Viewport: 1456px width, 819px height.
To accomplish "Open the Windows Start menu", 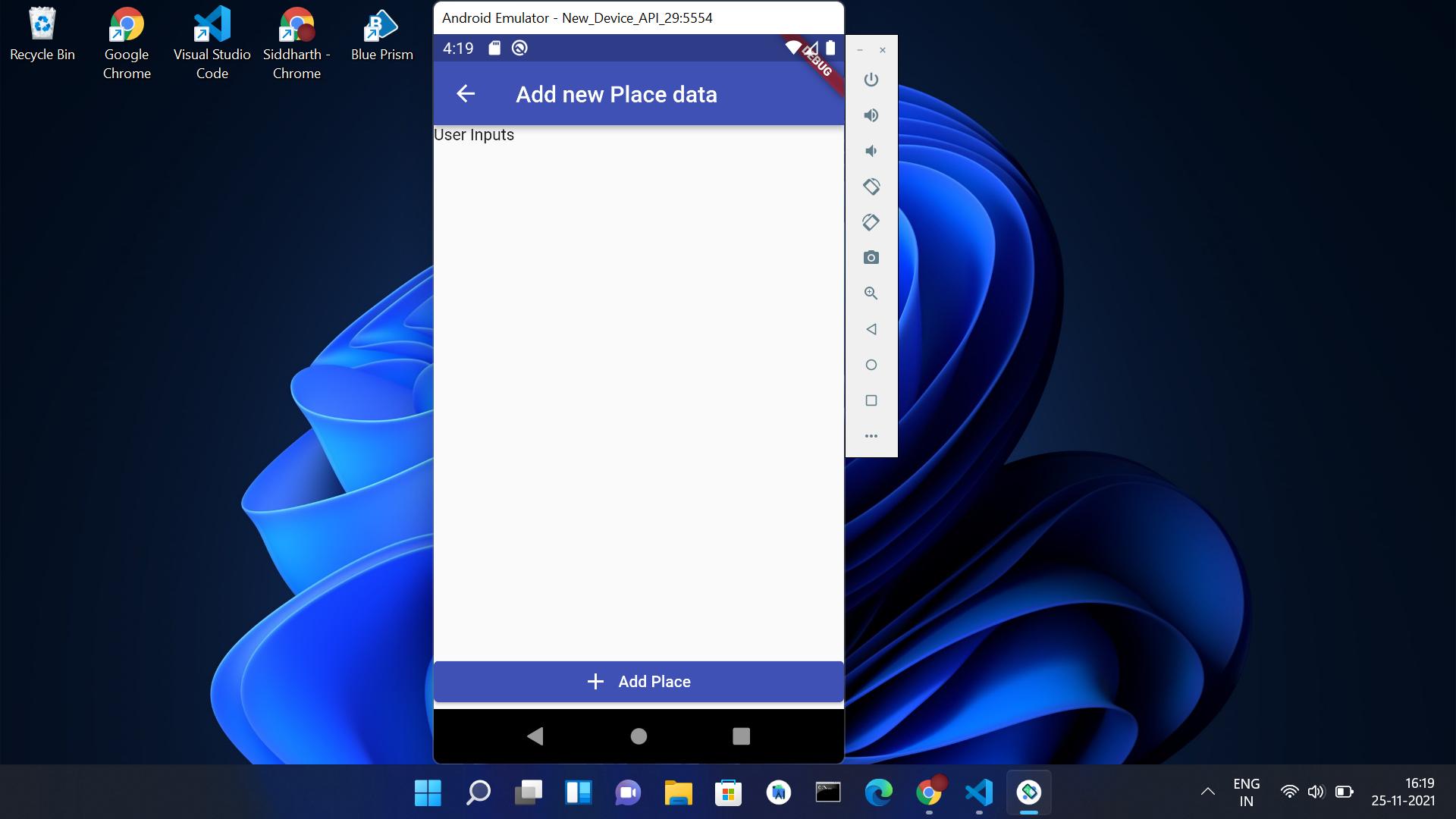I will coord(428,793).
